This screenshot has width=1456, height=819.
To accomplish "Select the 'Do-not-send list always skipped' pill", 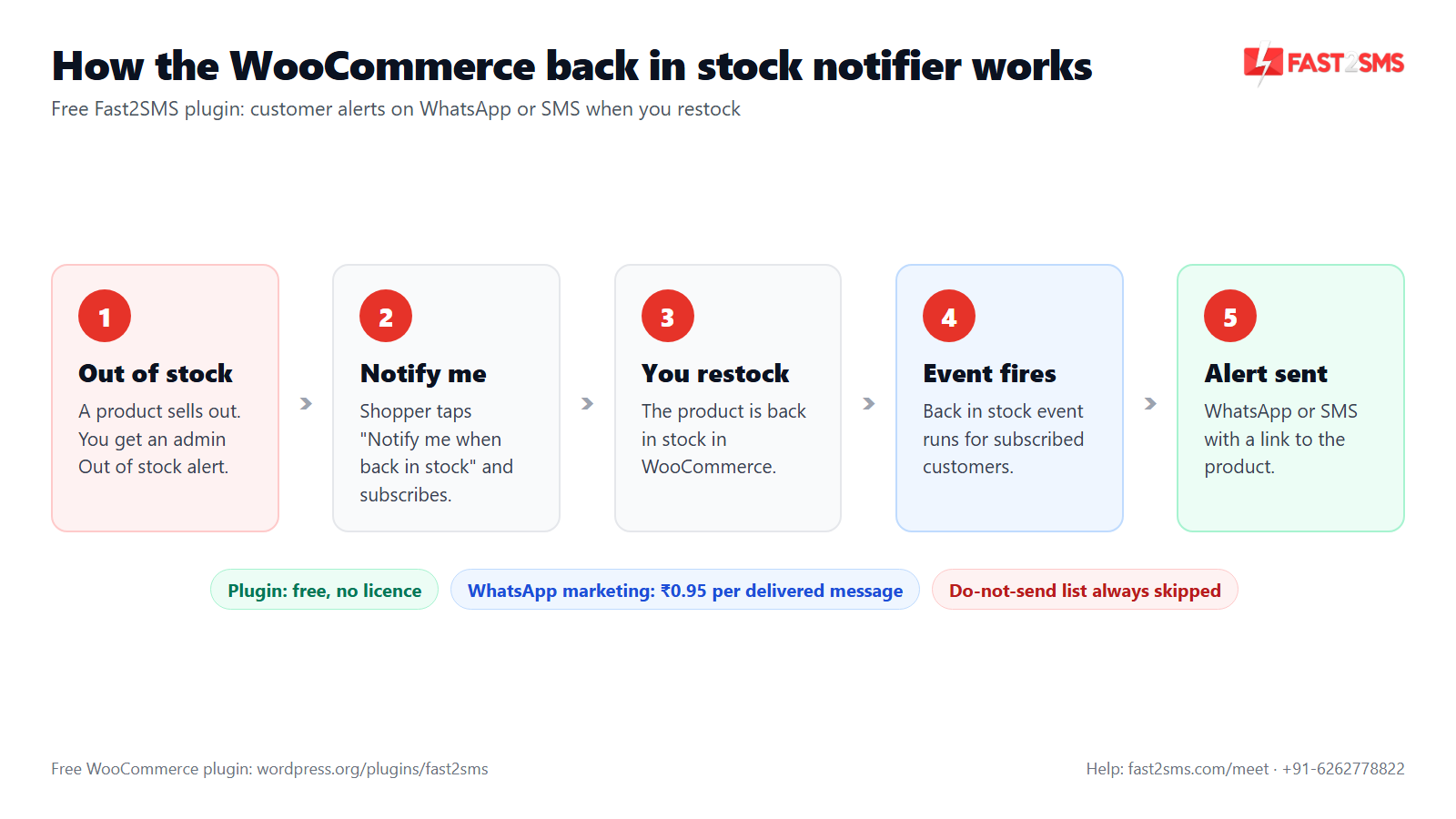I will point(1085,590).
